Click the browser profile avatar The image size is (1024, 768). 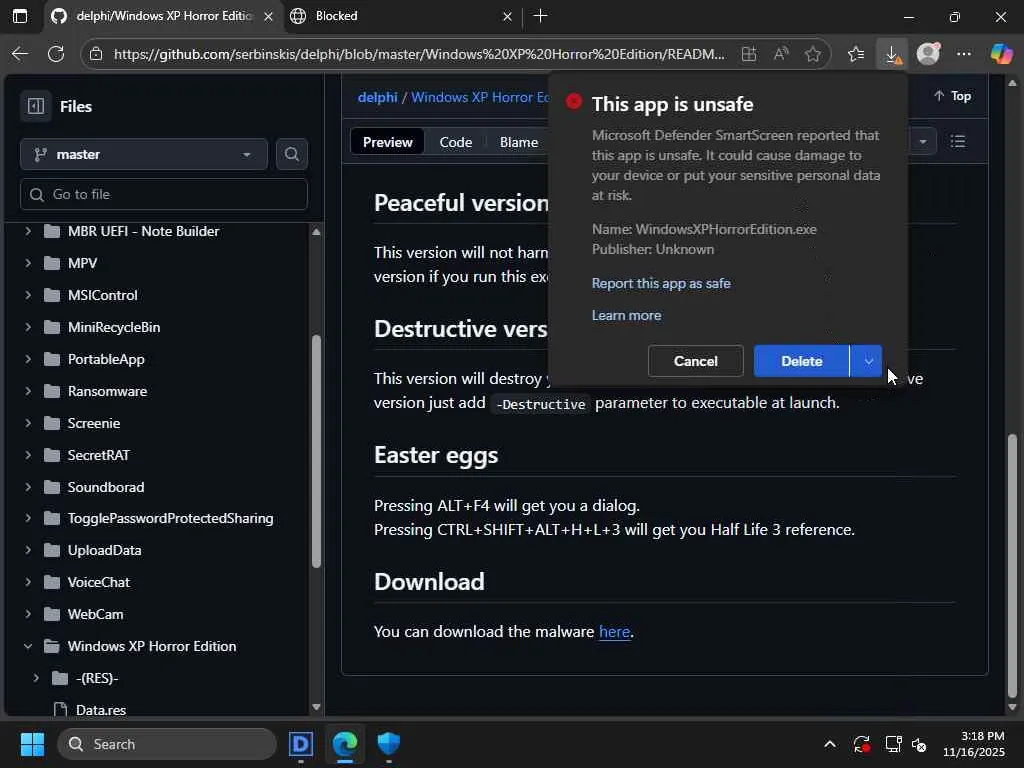tap(928, 54)
